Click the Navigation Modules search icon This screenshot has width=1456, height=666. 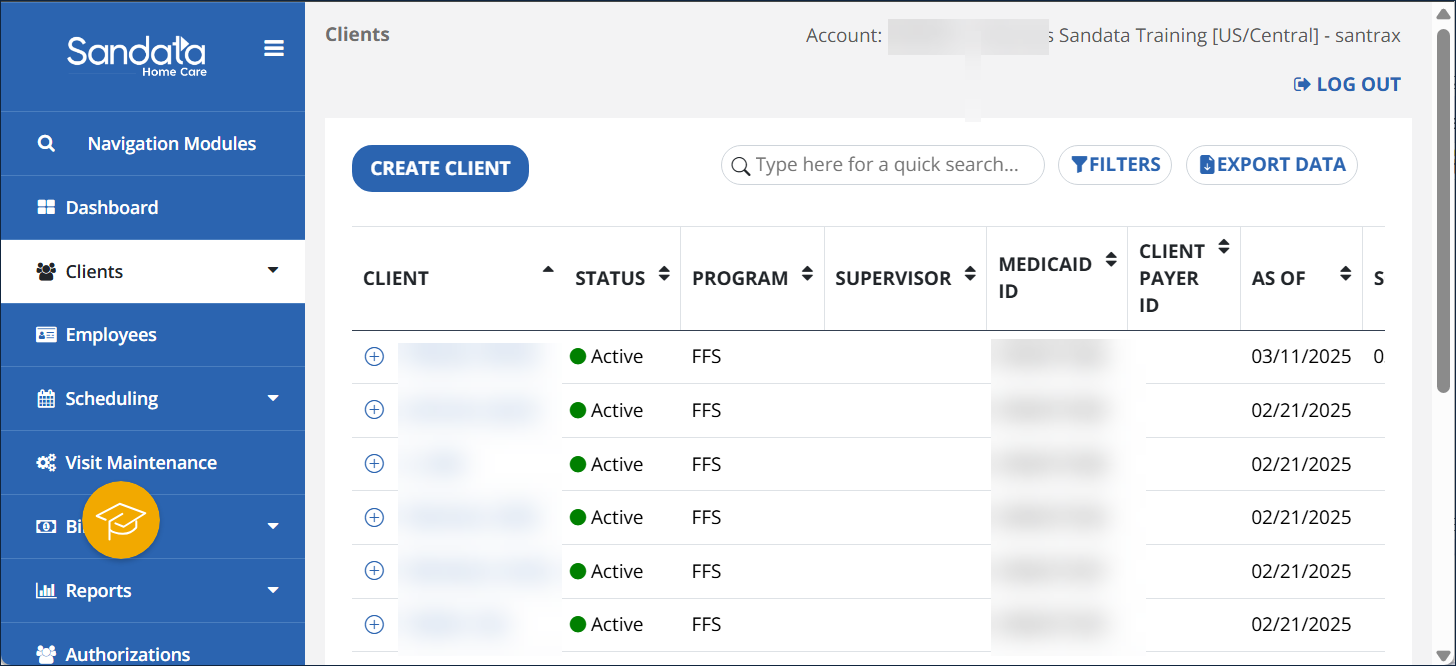[46, 144]
